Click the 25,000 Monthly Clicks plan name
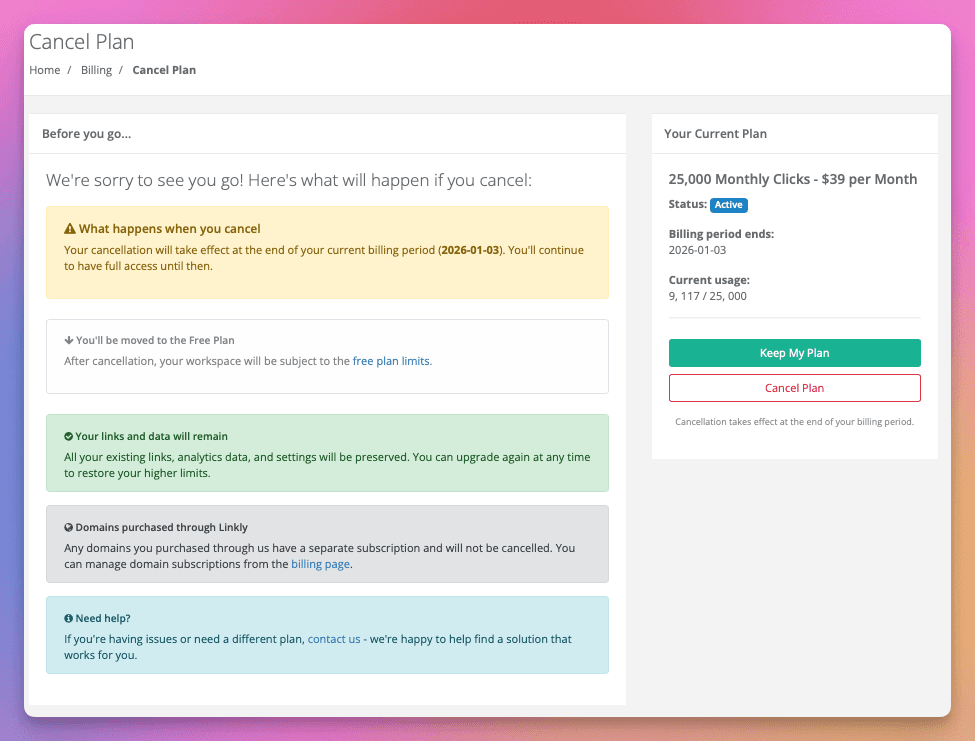The image size is (975, 741). pyautogui.click(x=792, y=179)
